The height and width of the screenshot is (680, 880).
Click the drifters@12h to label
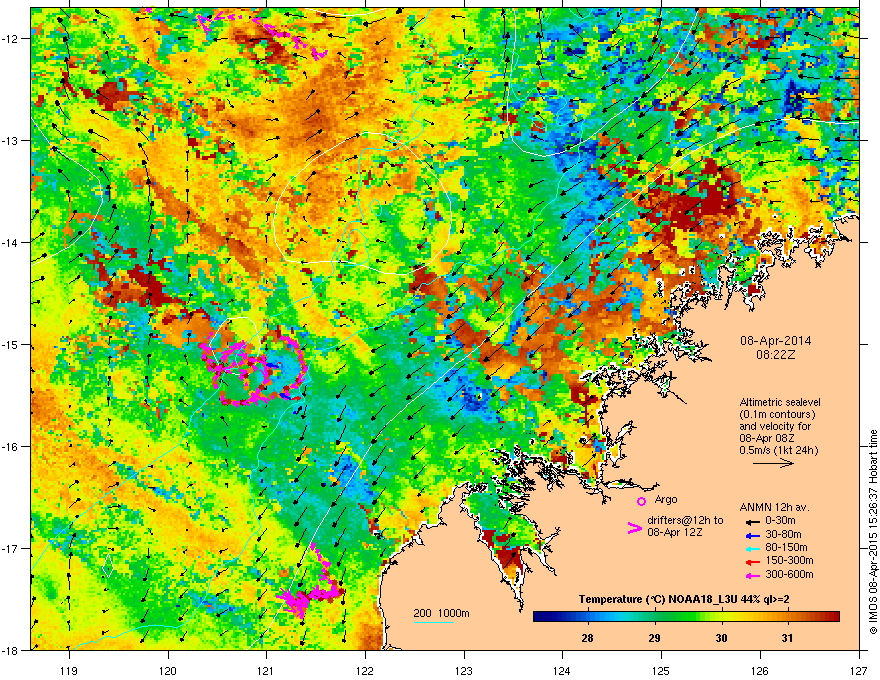[685, 520]
